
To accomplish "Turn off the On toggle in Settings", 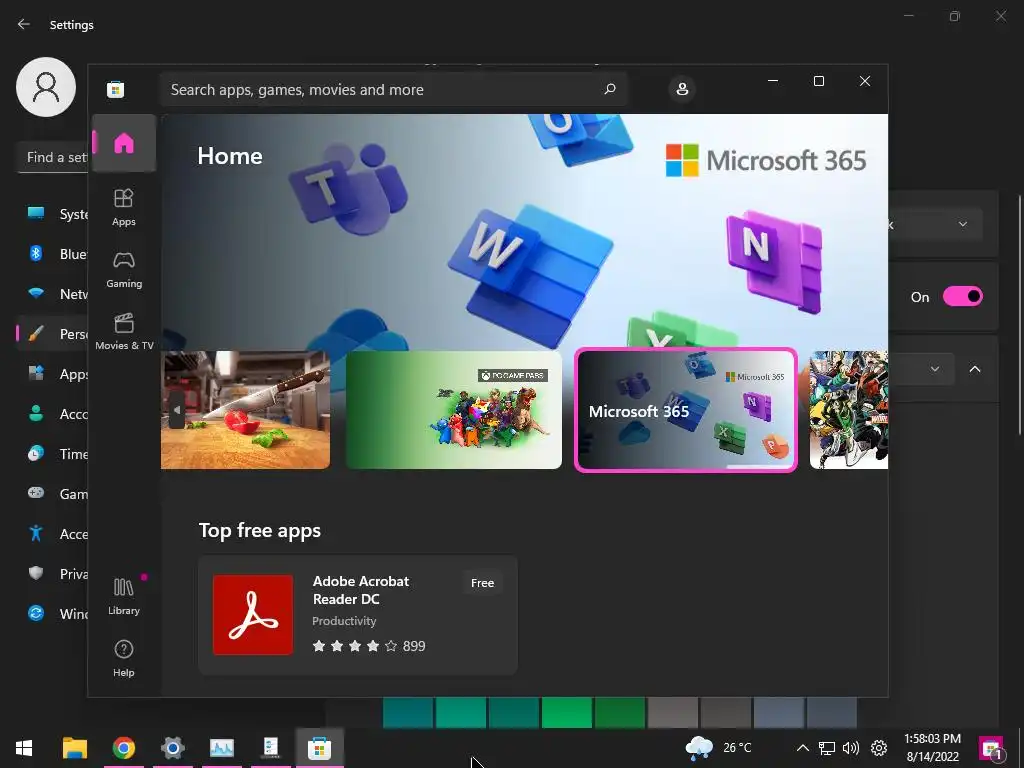I will pyautogui.click(x=963, y=296).
